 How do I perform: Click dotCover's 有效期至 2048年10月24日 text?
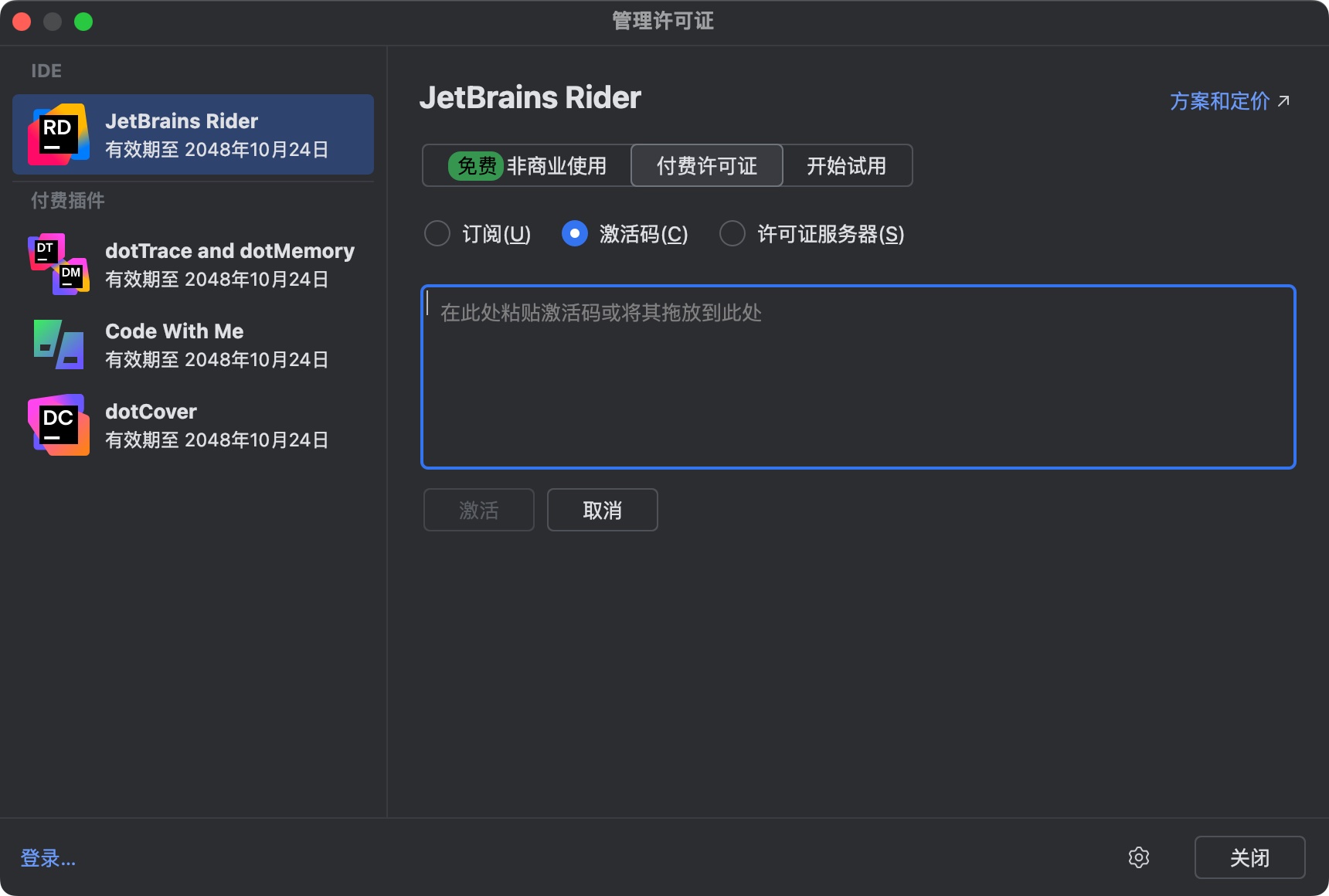pos(217,440)
